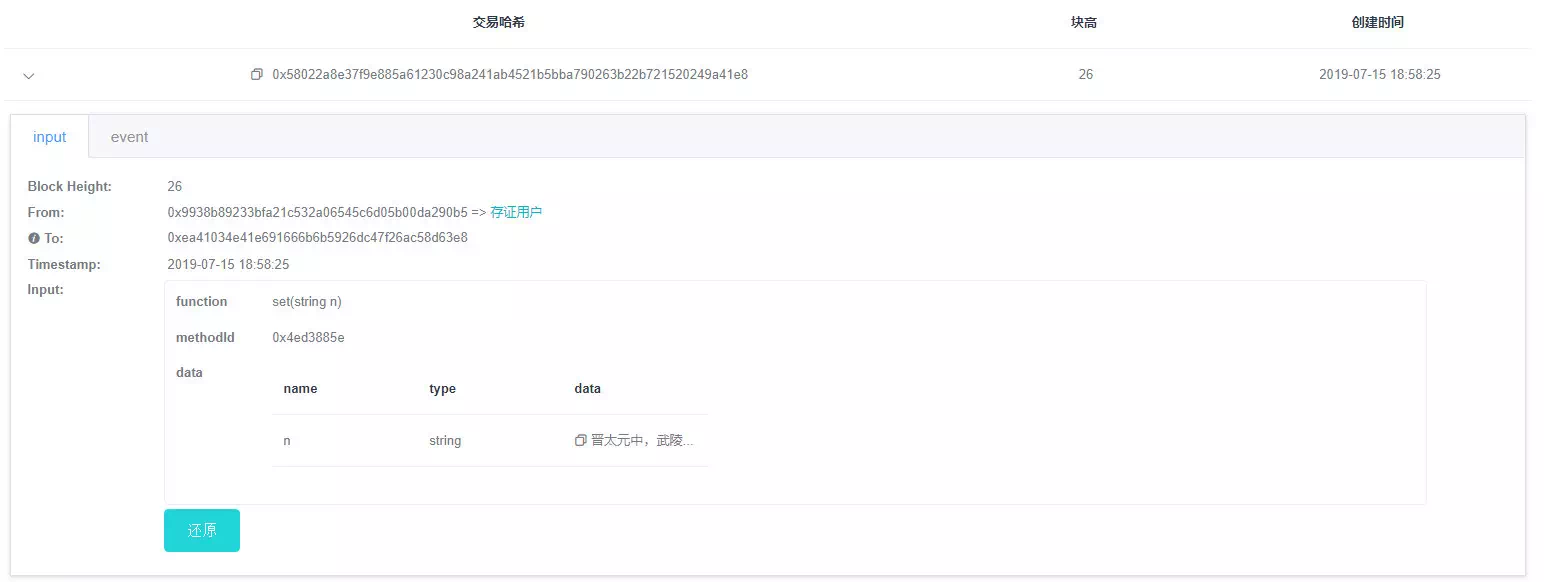
Task: Select the From address 0x9938b89233...
Action: pos(317,212)
